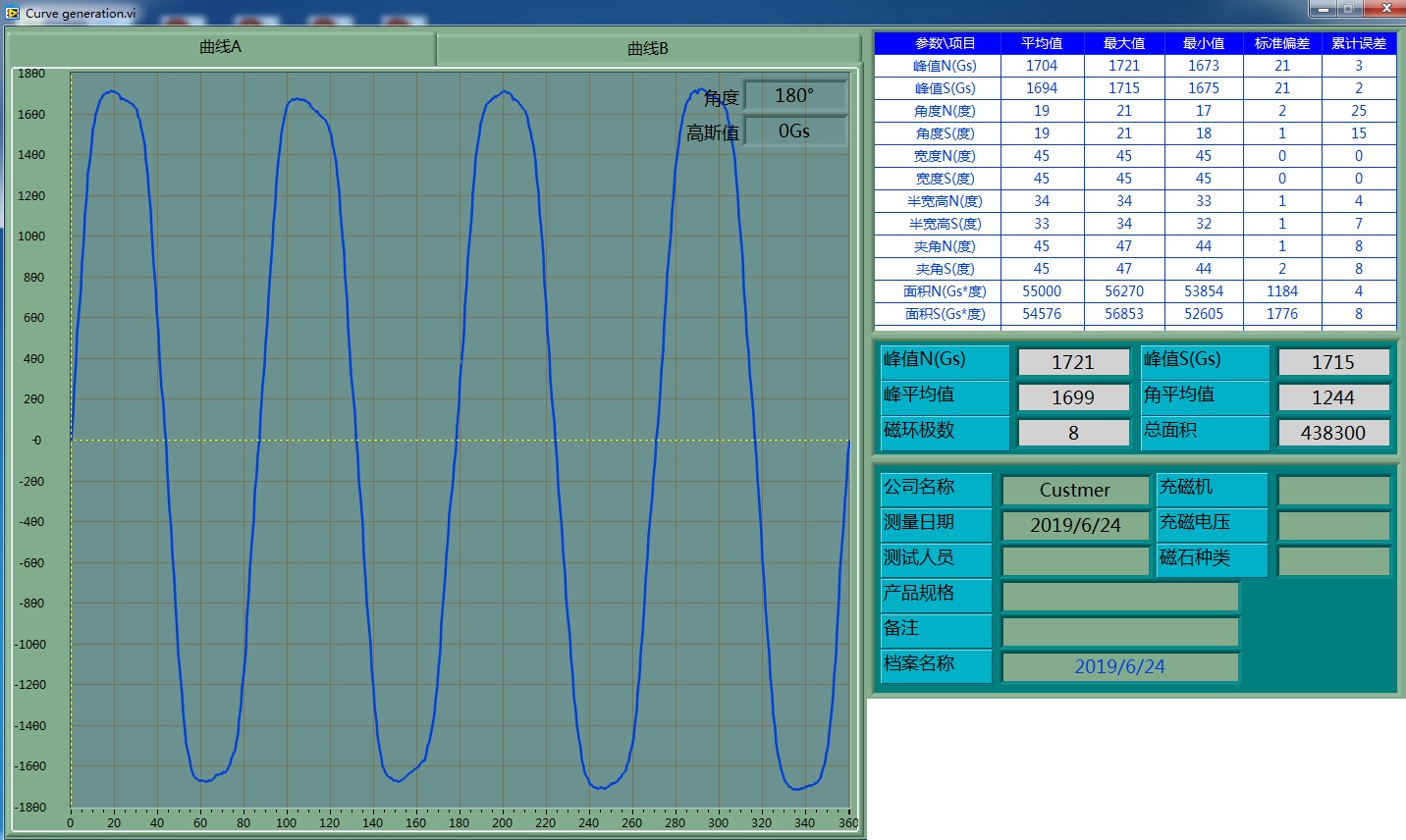Screen dimensions: 1406x840
Task: Close the Curve generation.vi window
Action: 1384,9
